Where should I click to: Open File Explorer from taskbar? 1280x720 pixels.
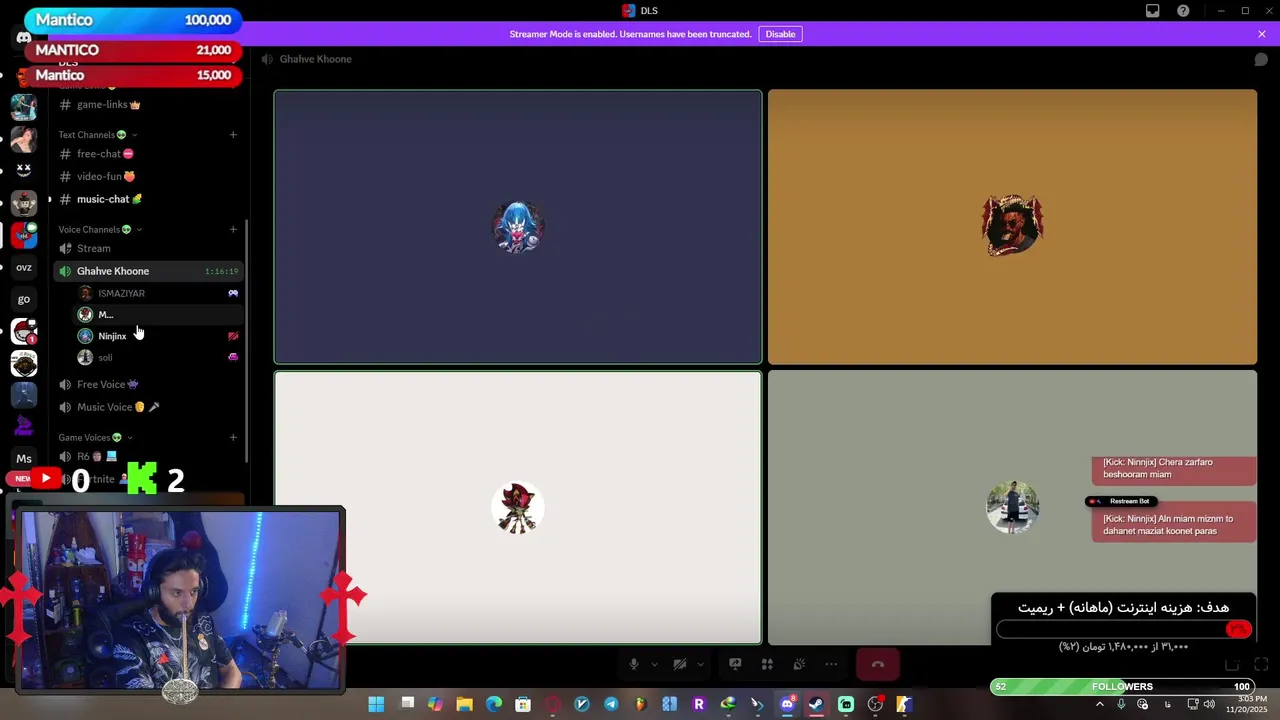click(464, 704)
